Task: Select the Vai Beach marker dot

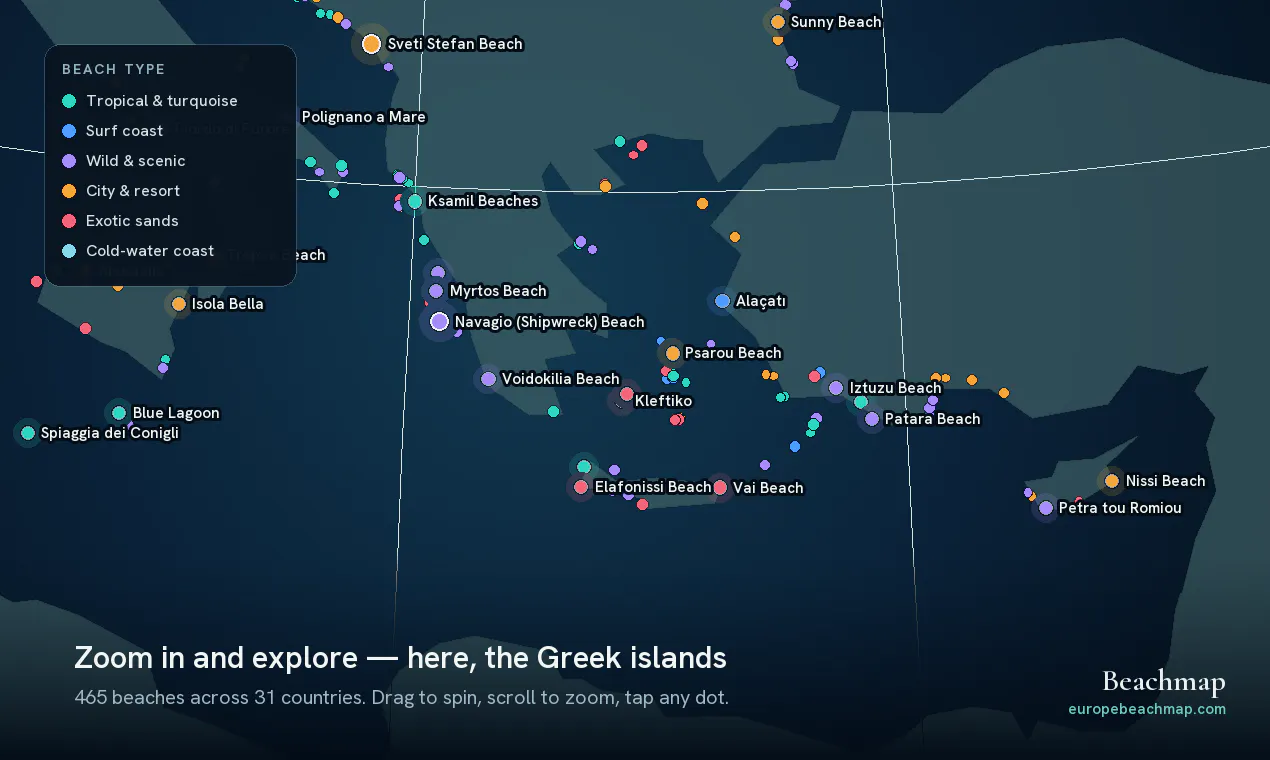Action: pyautogui.click(x=720, y=487)
